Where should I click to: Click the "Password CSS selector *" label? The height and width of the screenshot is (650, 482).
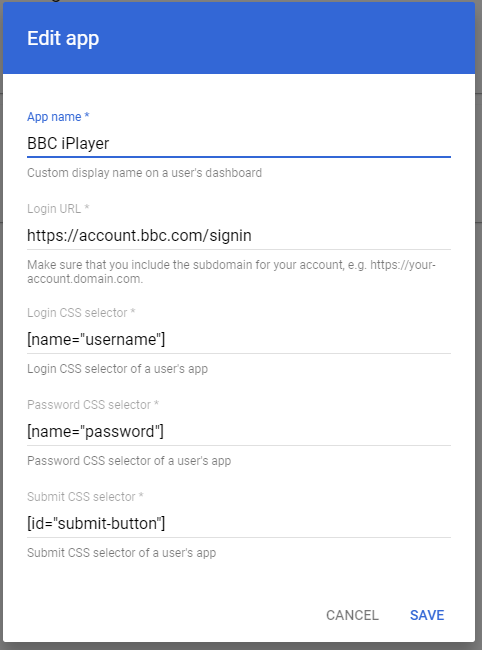pyautogui.click(x=93, y=405)
